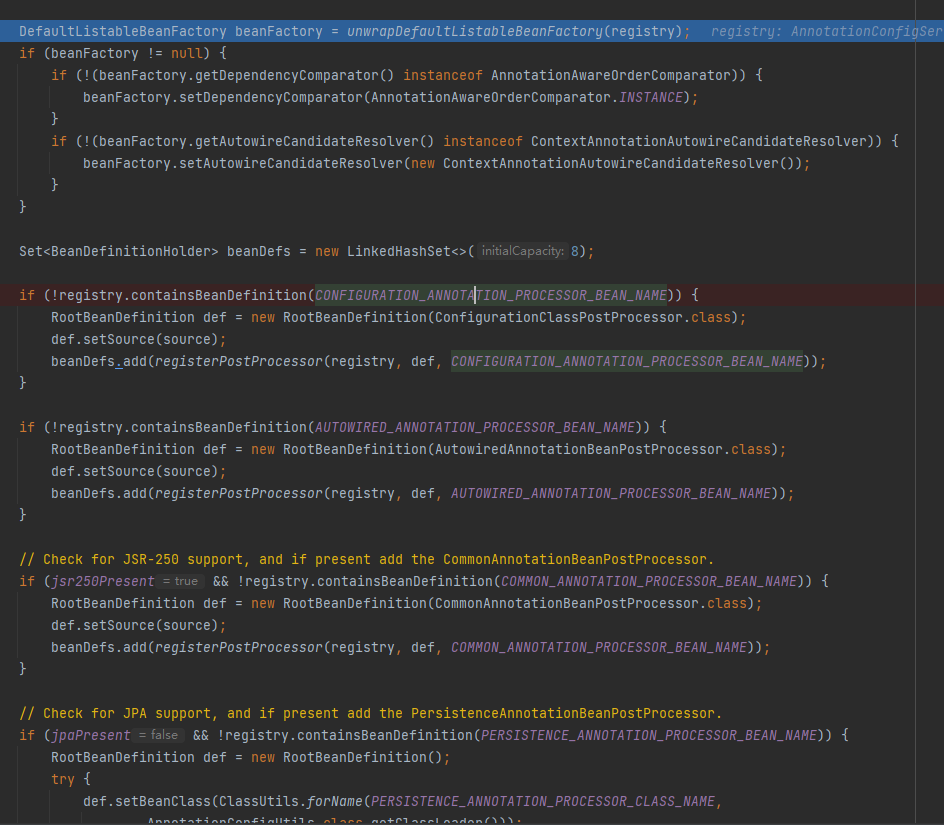This screenshot has height=825, width=944.
Task: Click the empty 'new RootBeanDefinition()' constructor call
Action: point(347,758)
